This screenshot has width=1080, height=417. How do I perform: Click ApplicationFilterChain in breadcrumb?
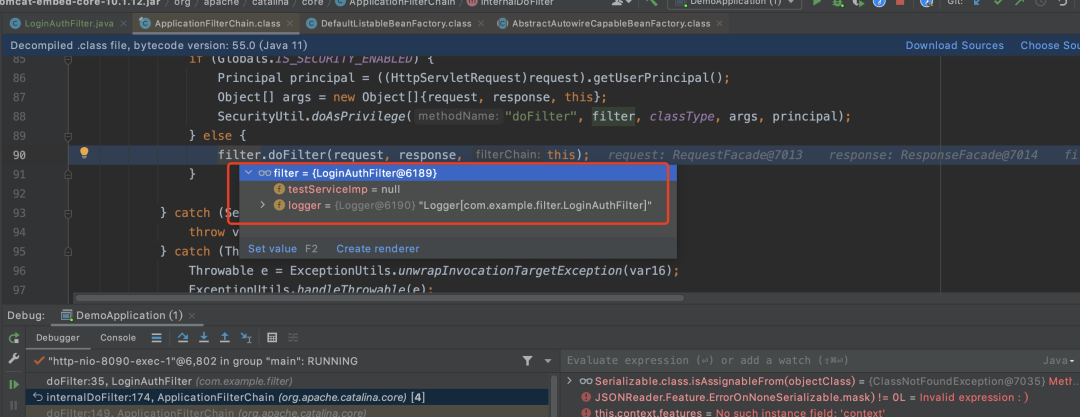point(395,3)
